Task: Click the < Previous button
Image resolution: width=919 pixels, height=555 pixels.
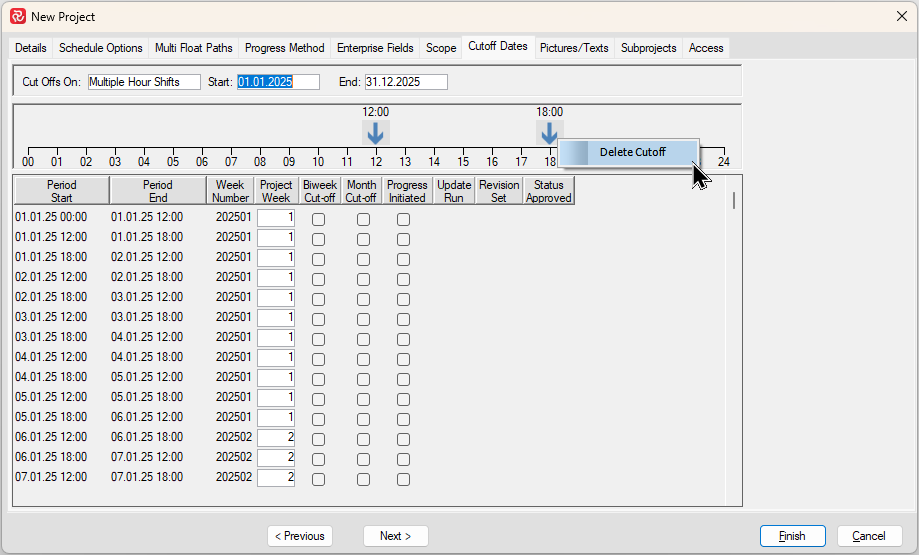Action: [x=300, y=536]
